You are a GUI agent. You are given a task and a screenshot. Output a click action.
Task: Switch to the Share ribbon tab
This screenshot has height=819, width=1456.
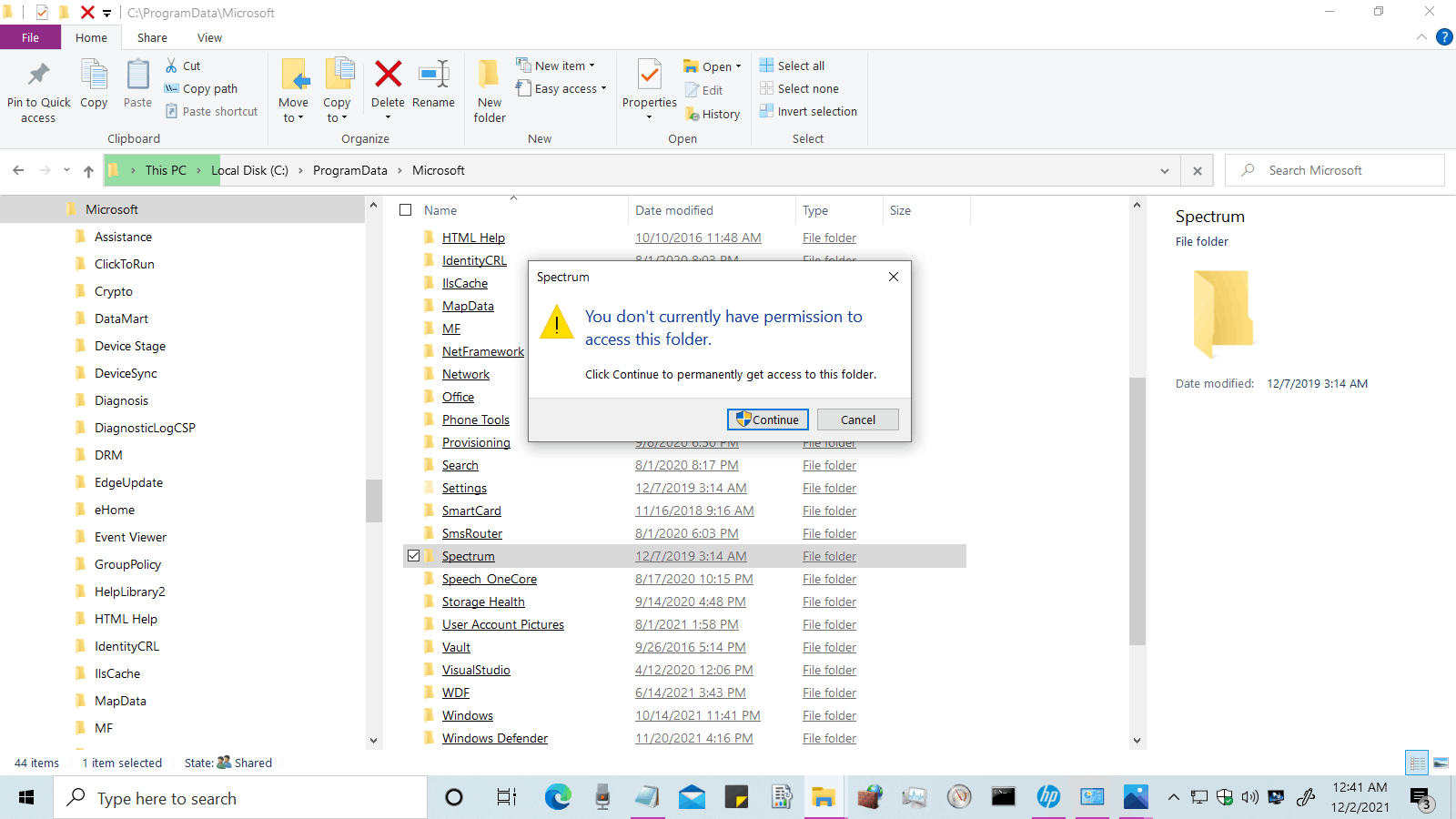[152, 37]
